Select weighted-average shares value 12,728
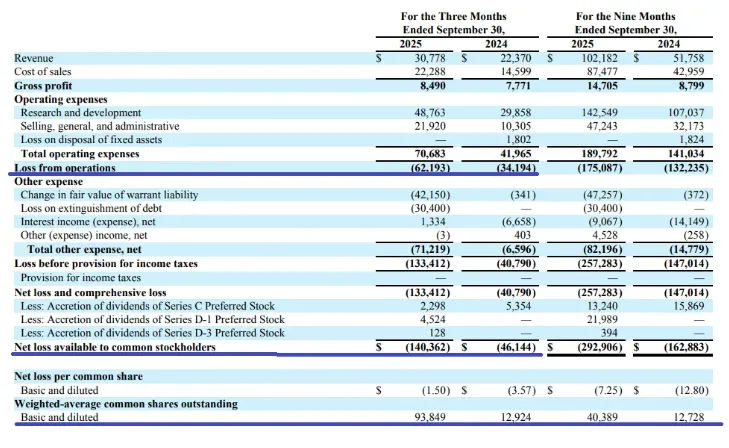The width and height of the screenshot is (729, 448). (689, 417)
